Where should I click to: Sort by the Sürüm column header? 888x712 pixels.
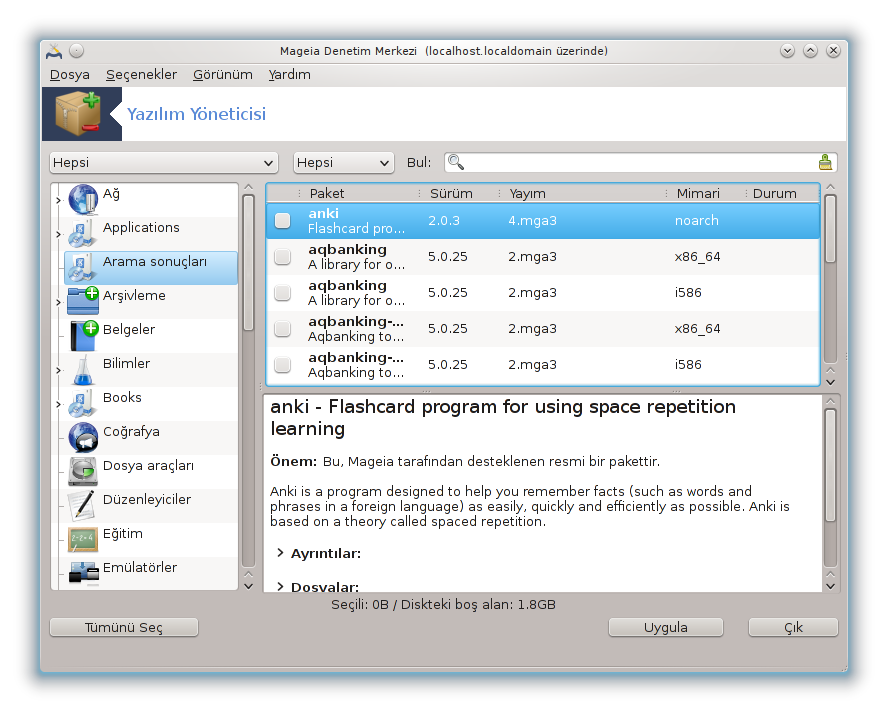click(459, 193)
